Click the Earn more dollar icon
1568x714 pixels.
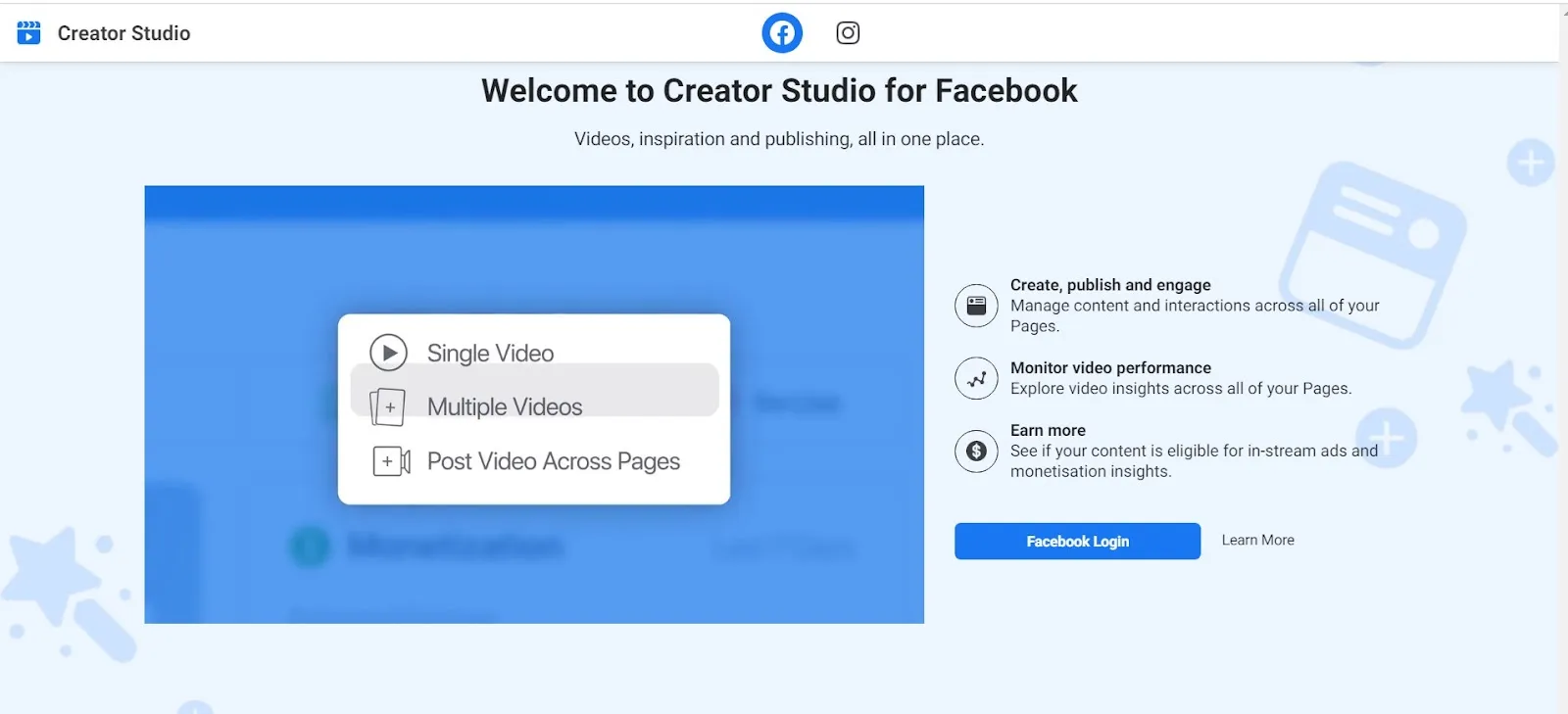click(x=976, y=451)
